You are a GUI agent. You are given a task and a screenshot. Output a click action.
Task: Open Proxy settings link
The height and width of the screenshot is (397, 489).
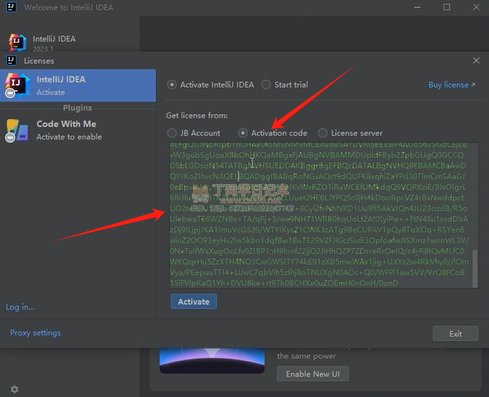tap(35, 333)
